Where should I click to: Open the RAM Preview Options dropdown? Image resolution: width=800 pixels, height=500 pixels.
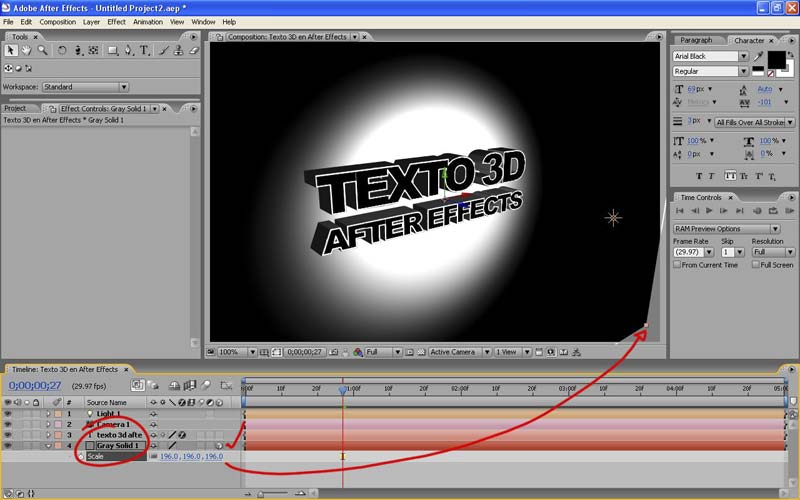(x=727, y=229)
